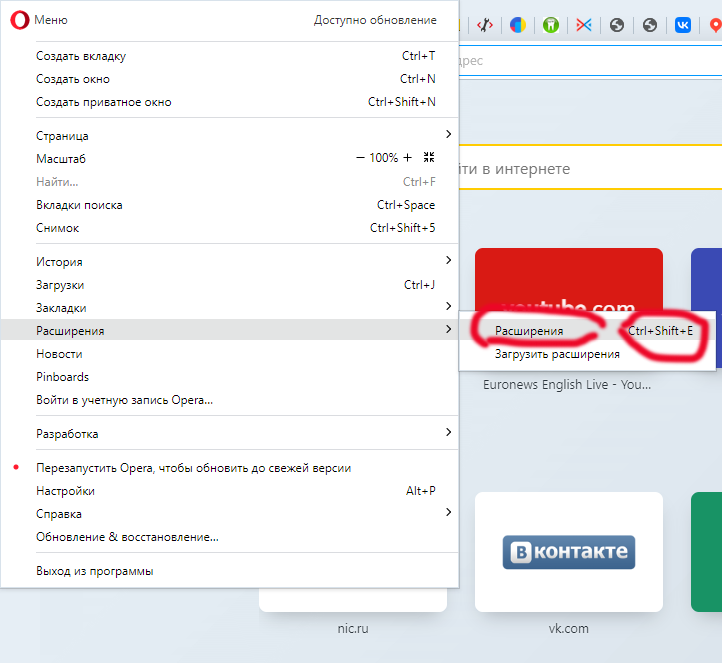Click the 100% zoom value

(x=384, y=158)
